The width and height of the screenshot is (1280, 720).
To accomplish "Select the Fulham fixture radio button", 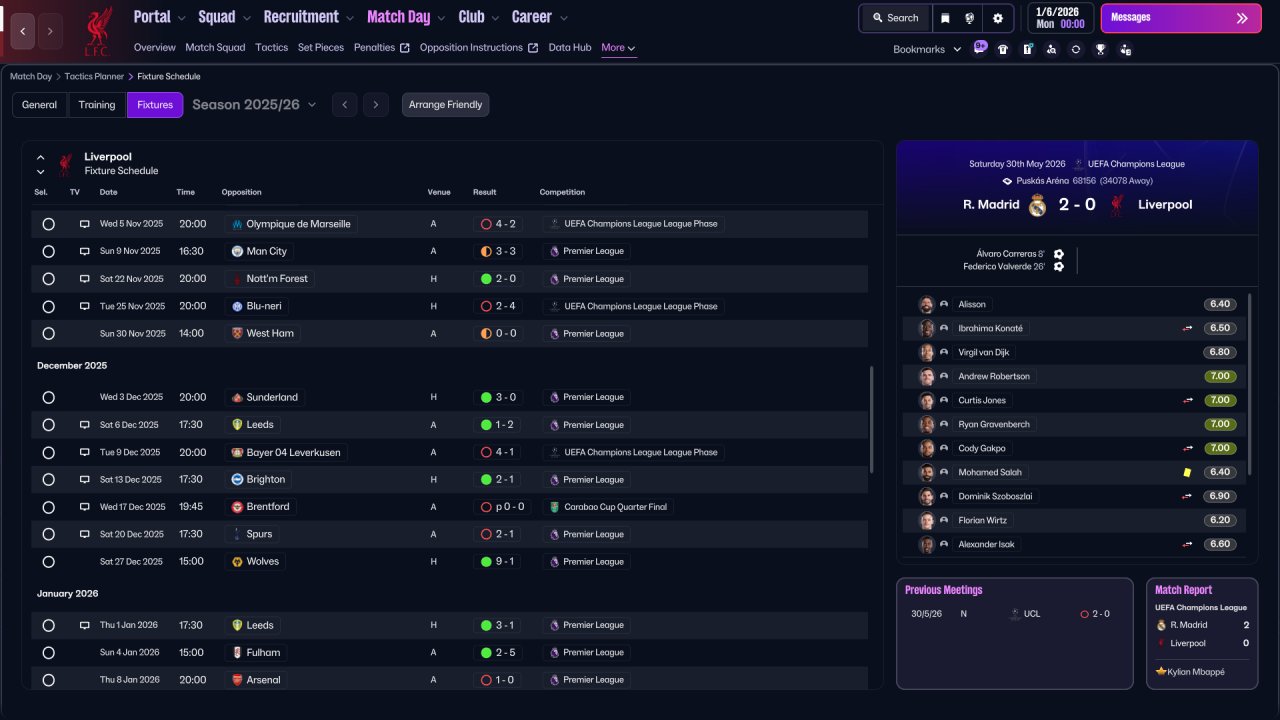I will [x=48, y=652].
